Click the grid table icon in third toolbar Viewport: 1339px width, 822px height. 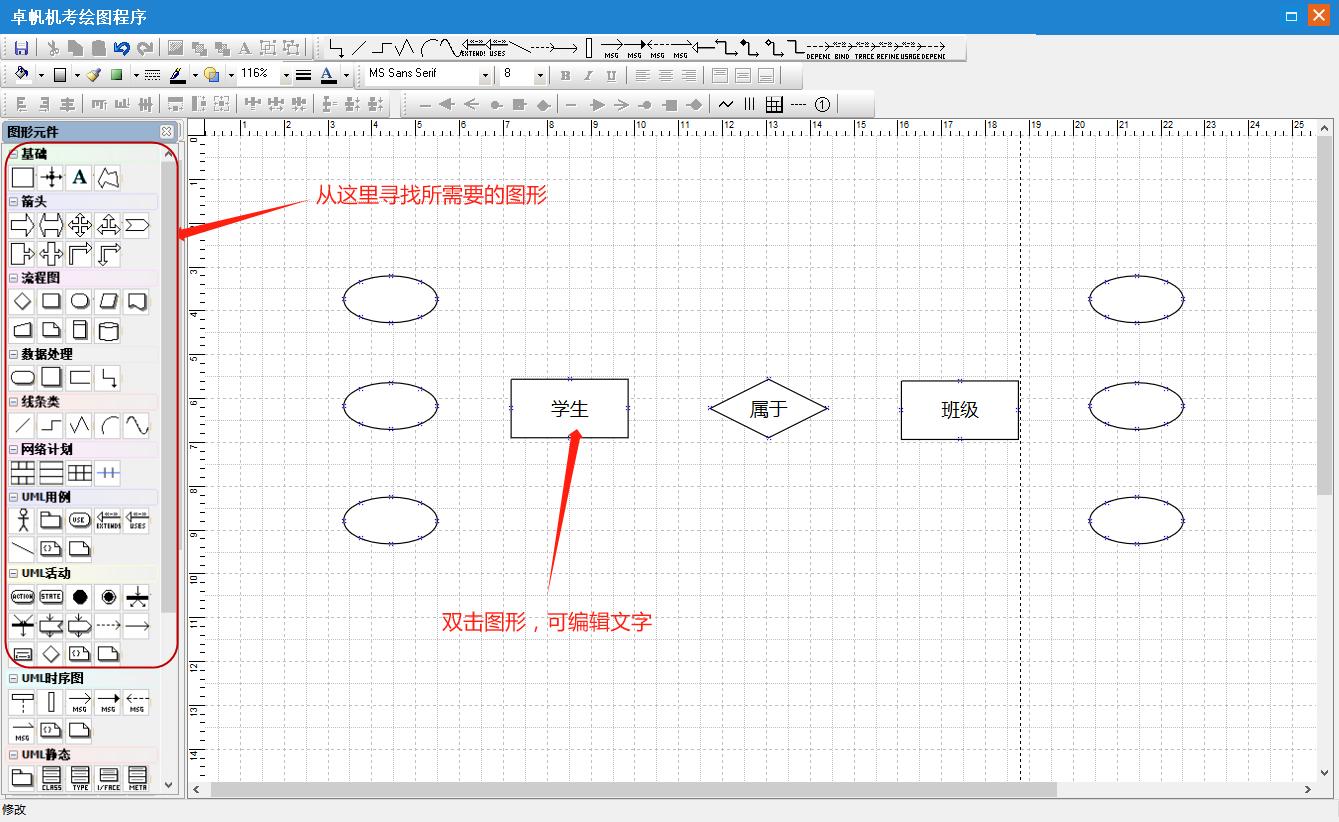(x=774, y=104)
